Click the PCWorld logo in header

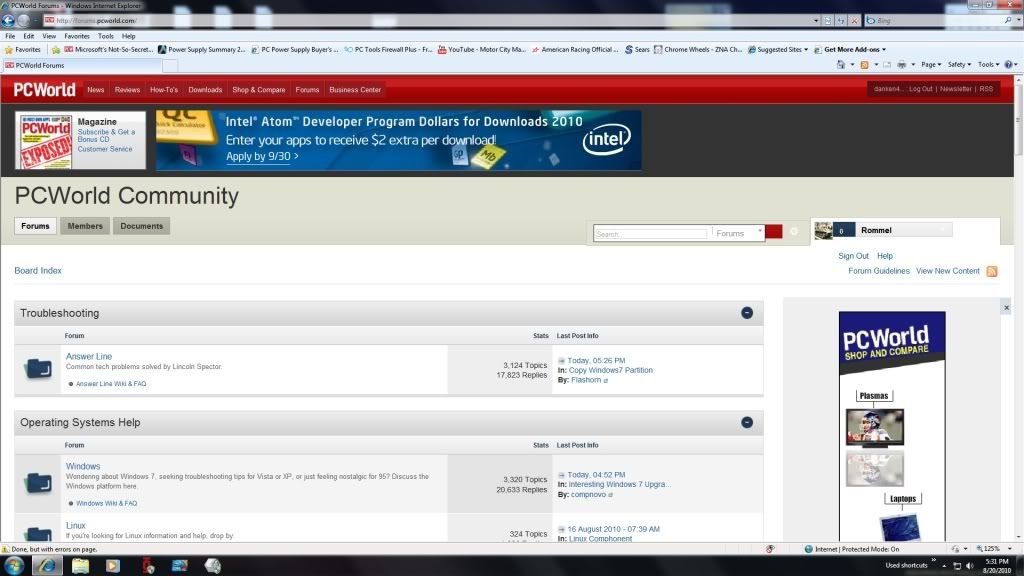pyautogui.click(x=44, y=89)
